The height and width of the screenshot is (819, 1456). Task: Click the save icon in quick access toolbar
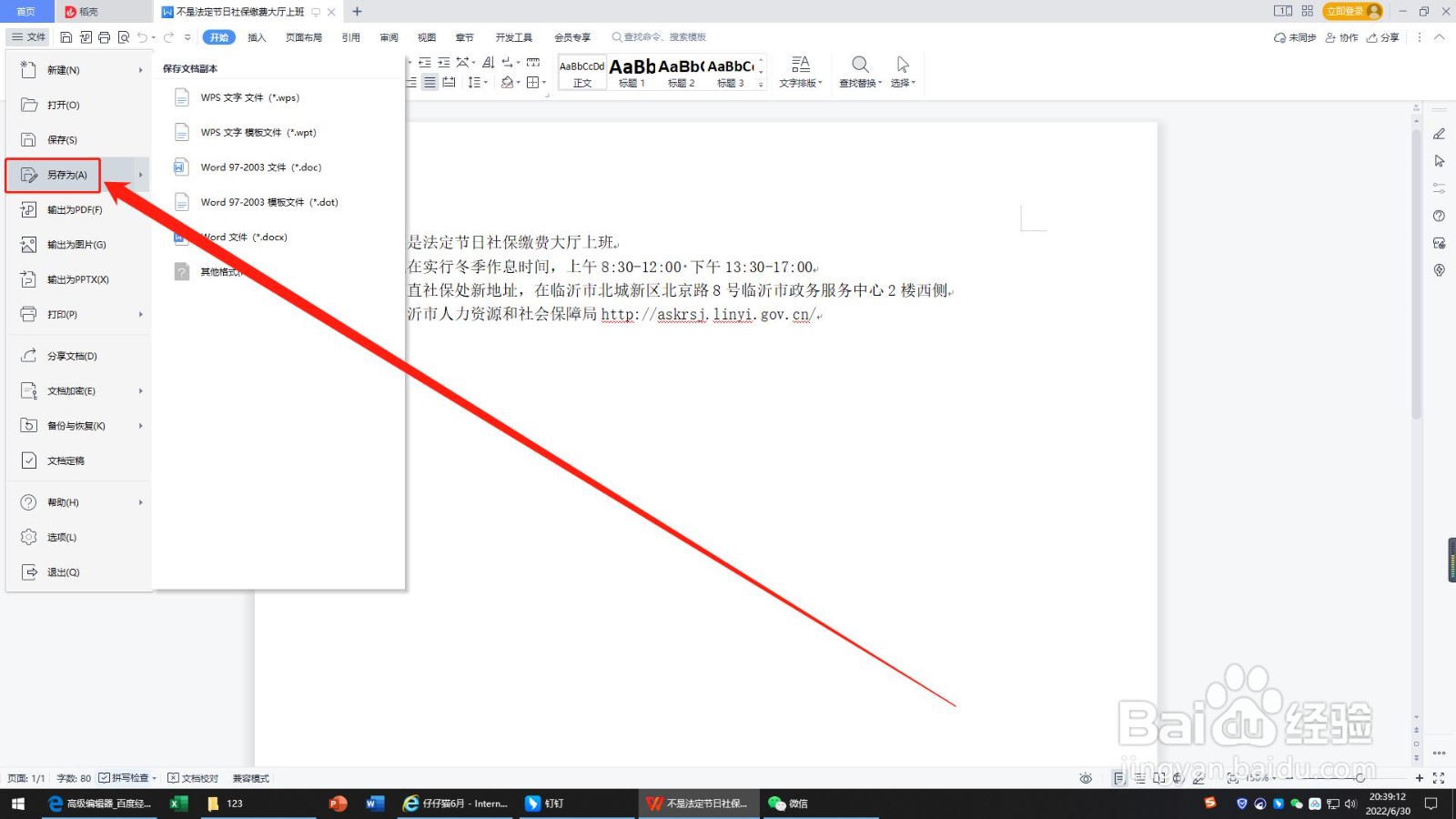[x=66, y=37]
